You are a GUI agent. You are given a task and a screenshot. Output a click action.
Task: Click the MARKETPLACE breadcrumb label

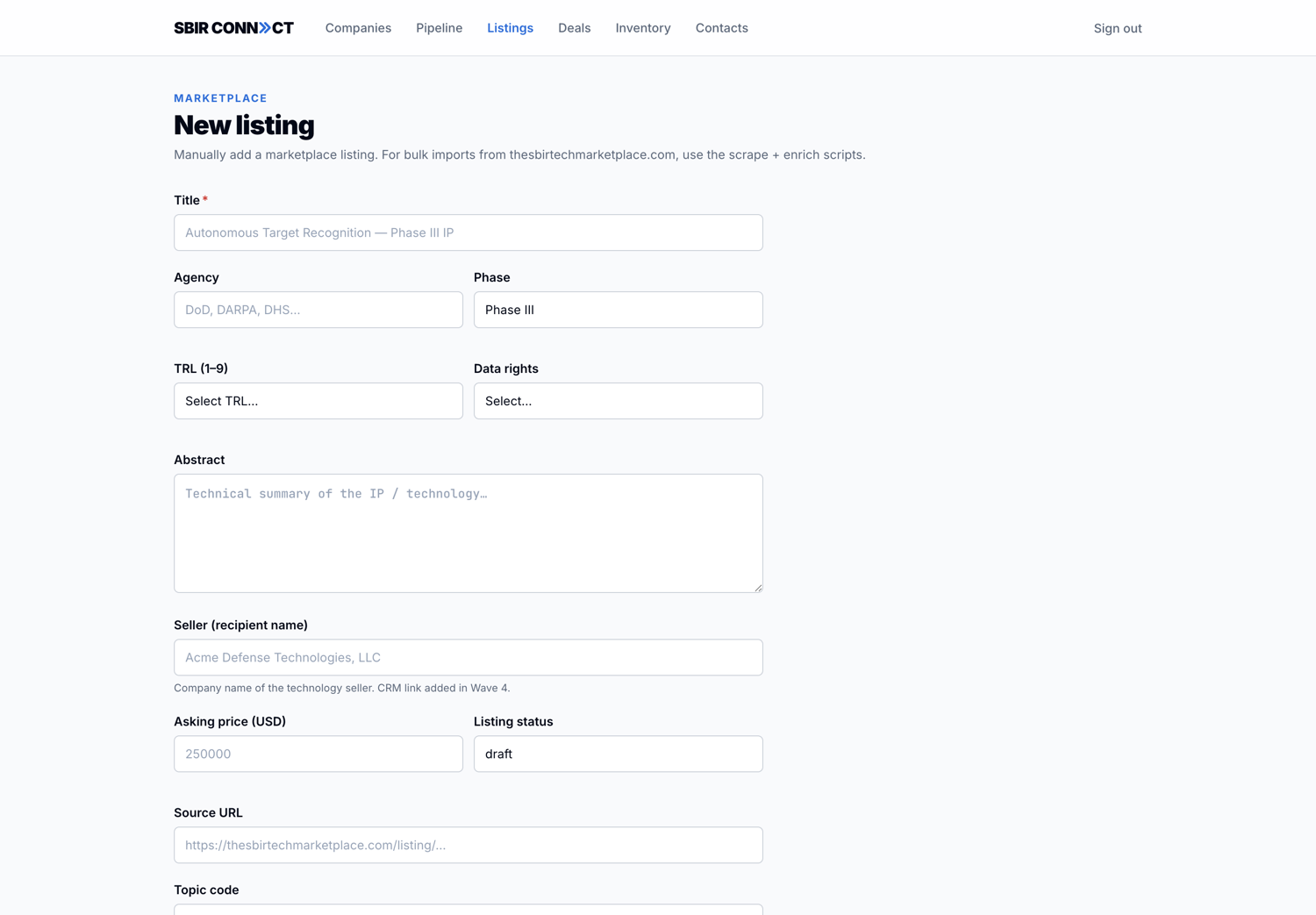coord(220,98)
